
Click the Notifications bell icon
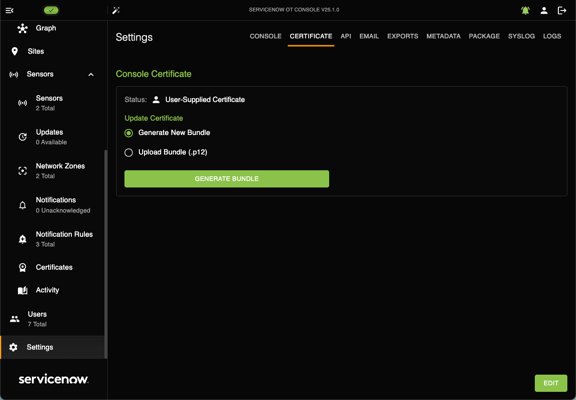[22, 205]
